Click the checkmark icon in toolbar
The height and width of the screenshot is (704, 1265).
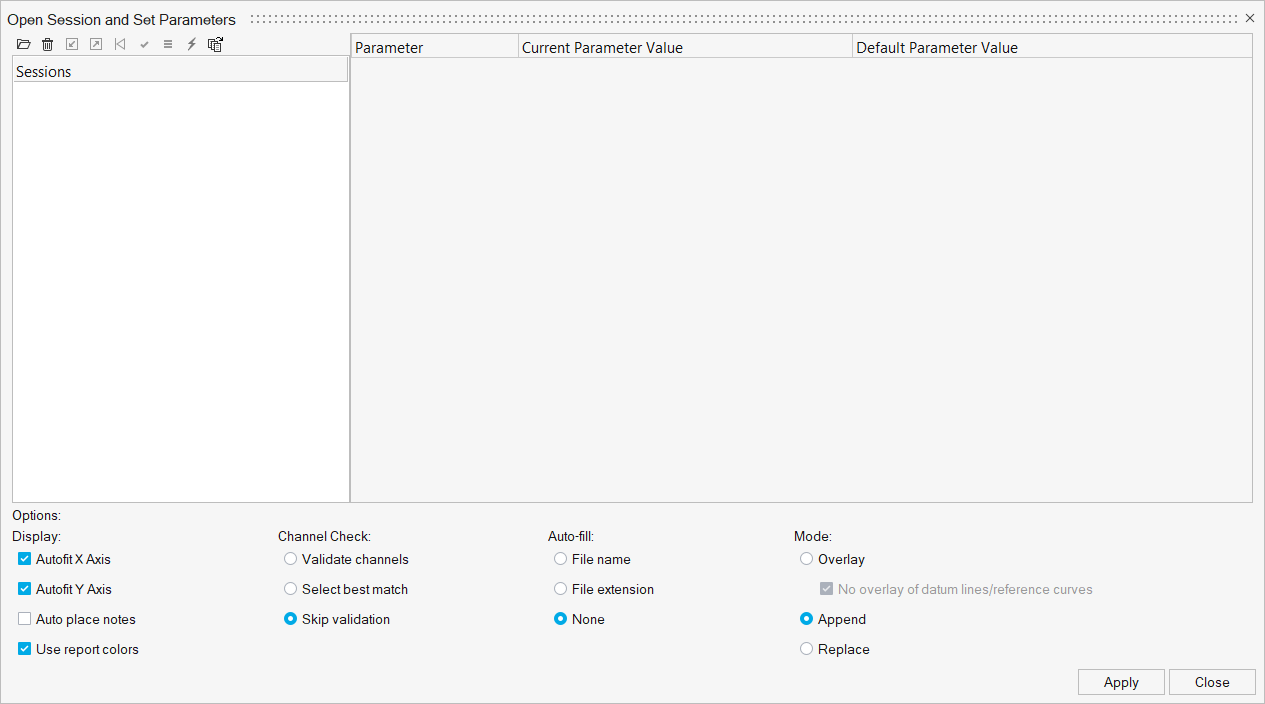[144, 44]
